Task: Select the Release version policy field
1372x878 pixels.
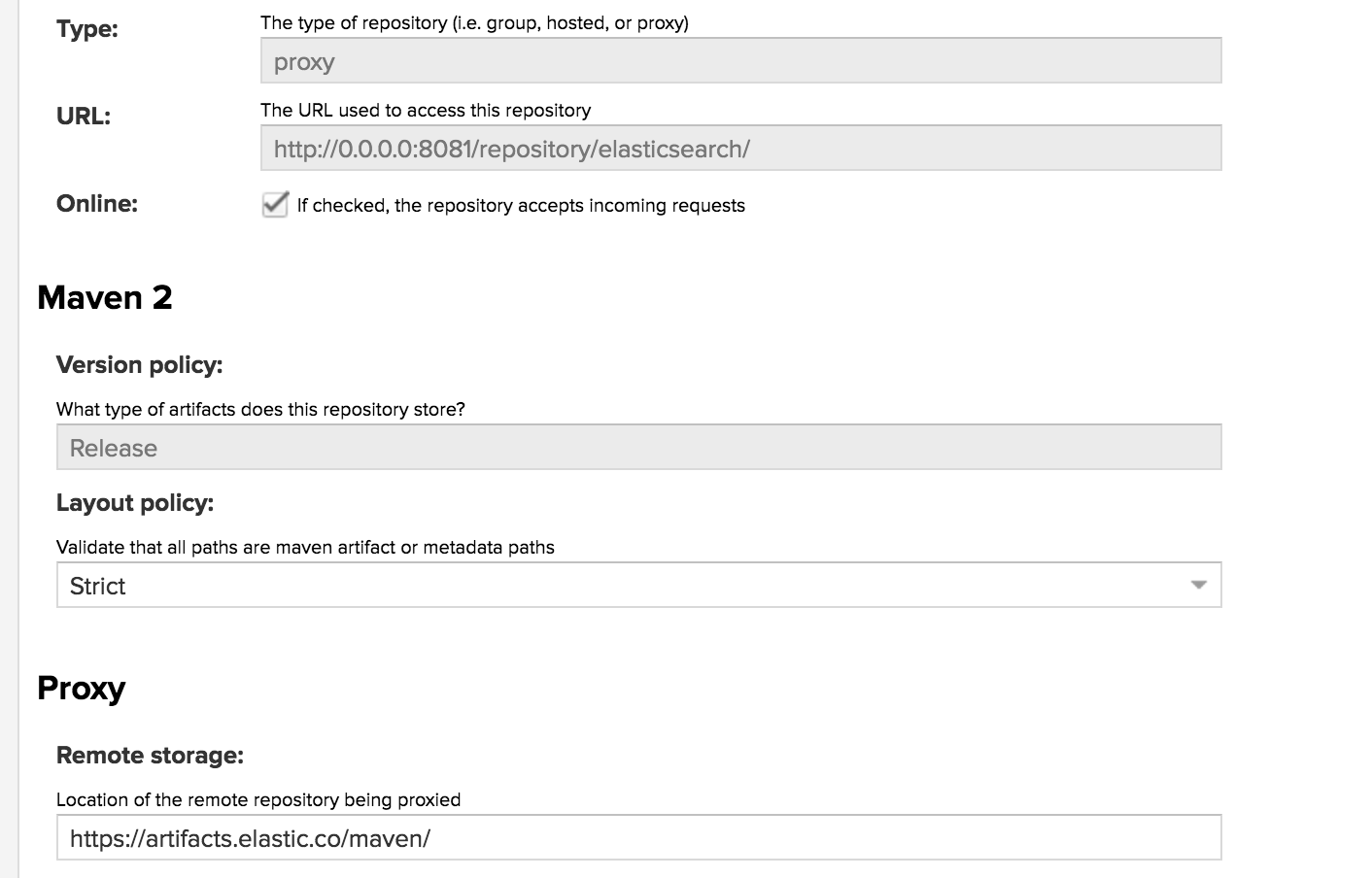Action: [x=638, y=447]
